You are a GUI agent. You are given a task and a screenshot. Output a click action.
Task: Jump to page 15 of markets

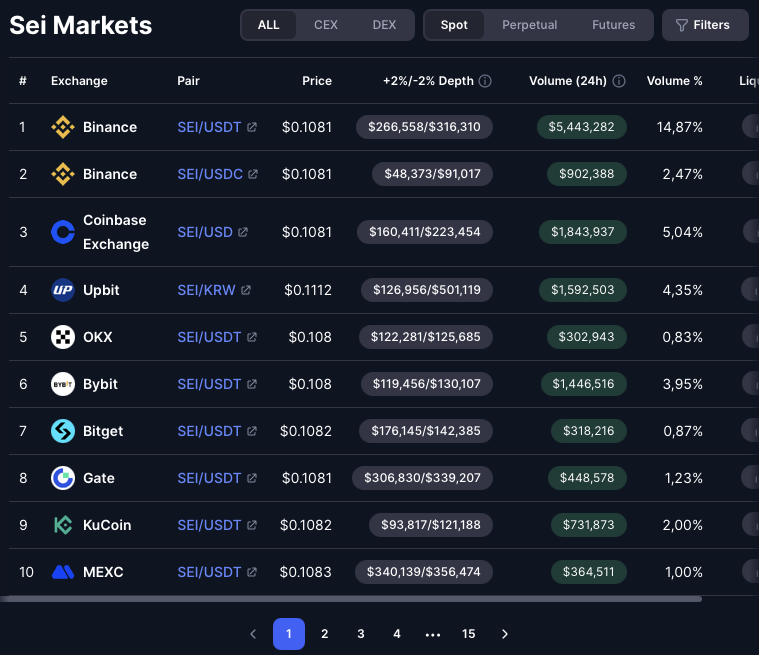coord(469,634)
